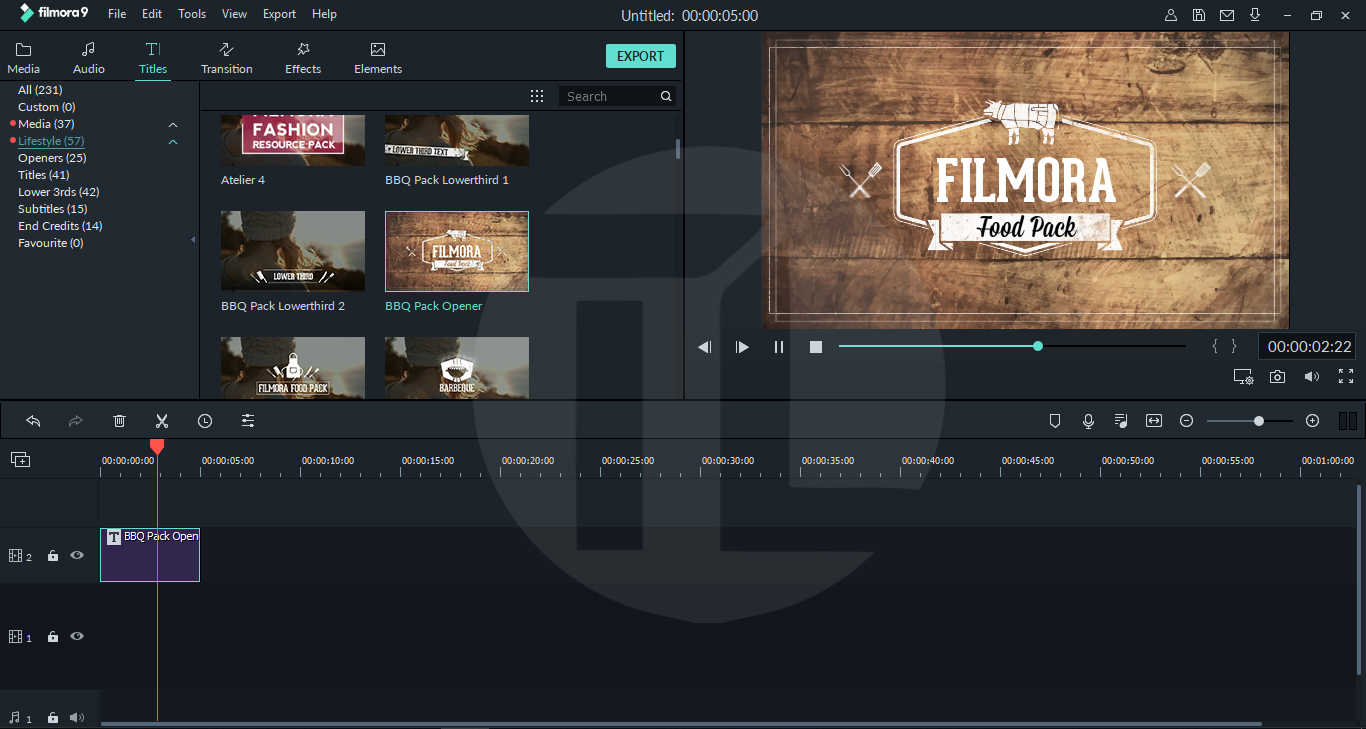The image size is (1366, 729).
Task: Click the preview progress slider
Action: (x=1012, y=346)
